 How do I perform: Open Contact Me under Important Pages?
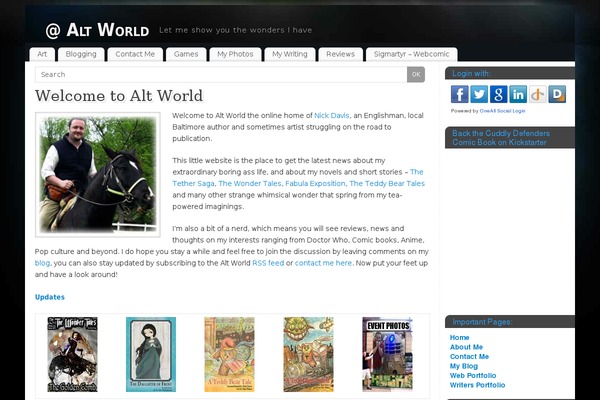pos(470,357)
